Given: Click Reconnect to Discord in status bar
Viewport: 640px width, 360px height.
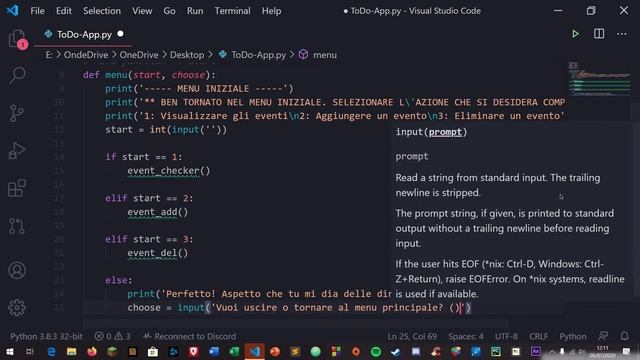Looking at the screenshot, I should (x=189, y=336).
